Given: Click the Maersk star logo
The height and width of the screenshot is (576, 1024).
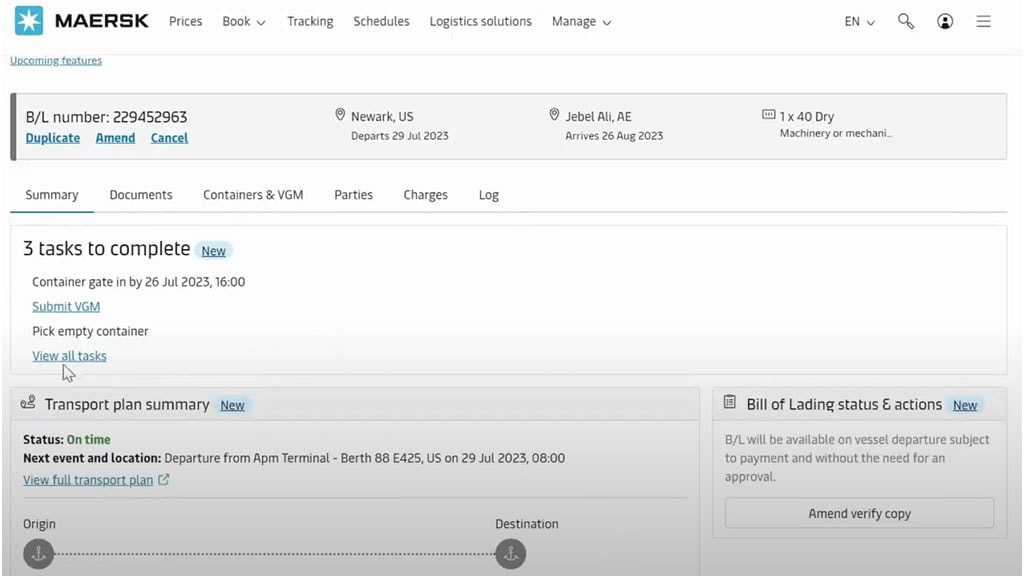Looking at the screenshot, I should pyautogui.click(x=29, y=20).
